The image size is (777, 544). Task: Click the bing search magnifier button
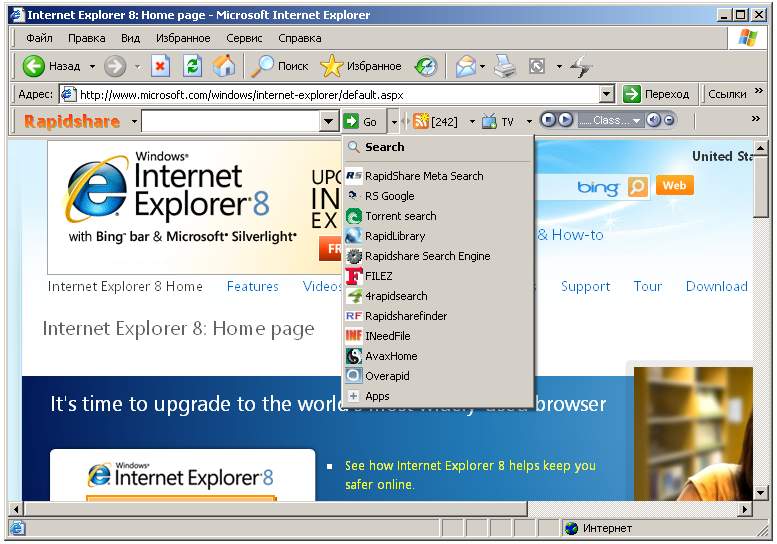click(x=638, y=186)
